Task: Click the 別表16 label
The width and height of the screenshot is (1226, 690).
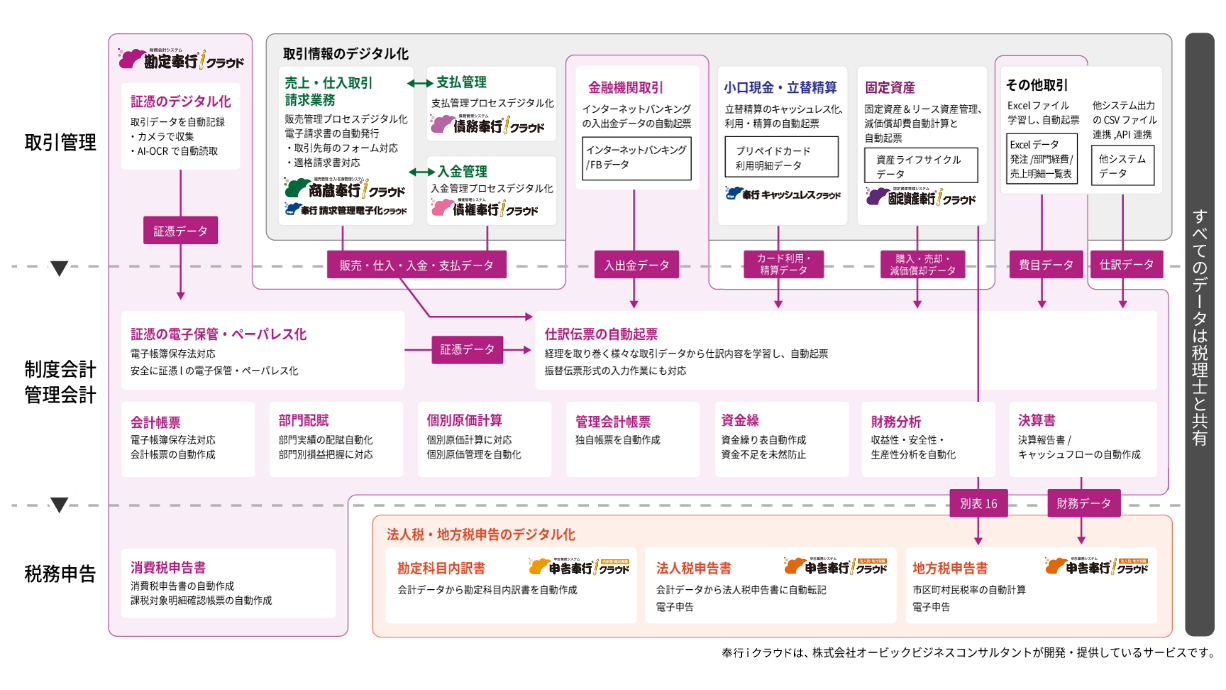Action: pyautogui.click(x=978, y=503)
